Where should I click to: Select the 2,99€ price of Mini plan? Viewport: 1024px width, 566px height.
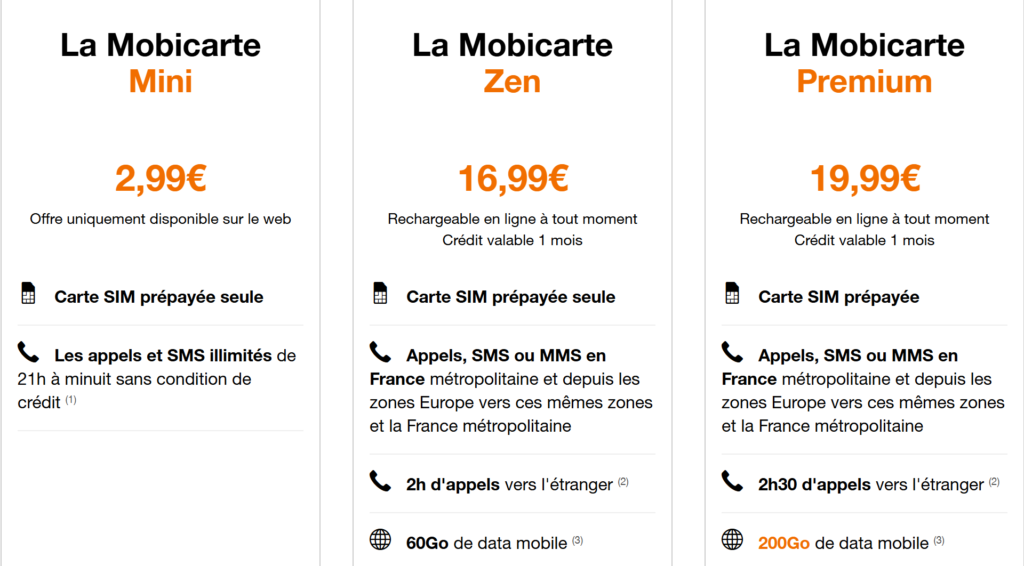point(161,178)
